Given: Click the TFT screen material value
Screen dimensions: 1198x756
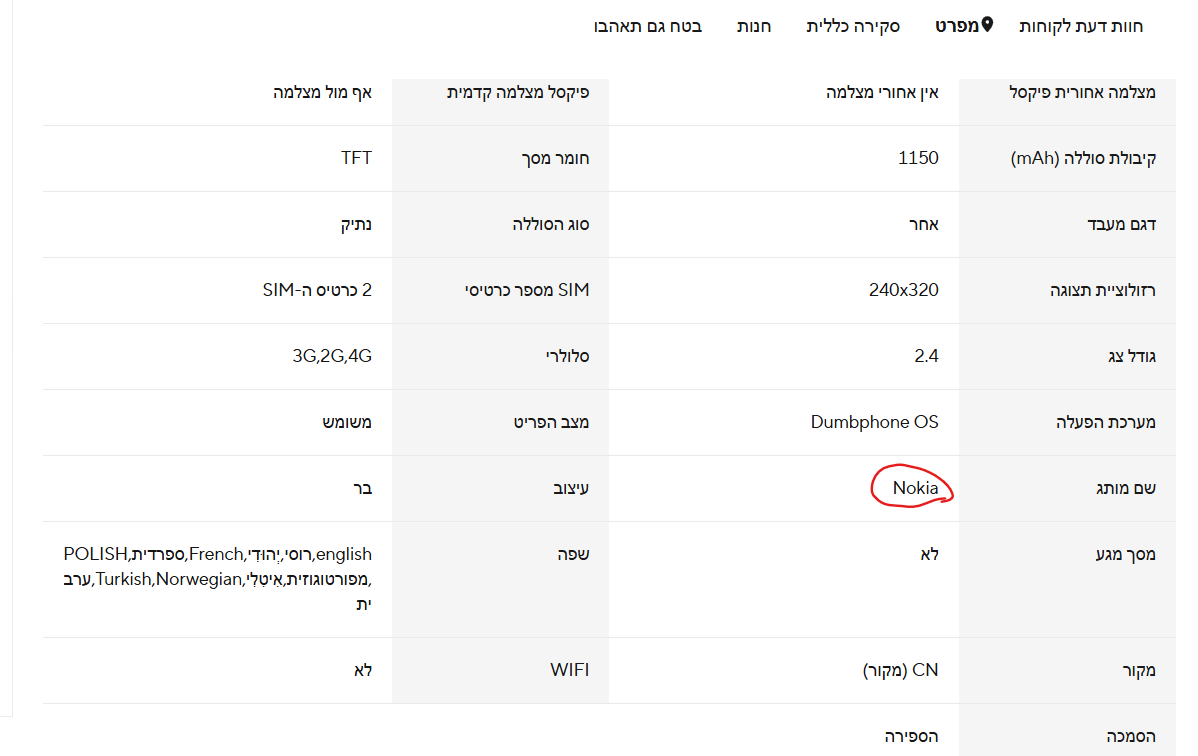Looking at the screenshot, I should point(356,158).
